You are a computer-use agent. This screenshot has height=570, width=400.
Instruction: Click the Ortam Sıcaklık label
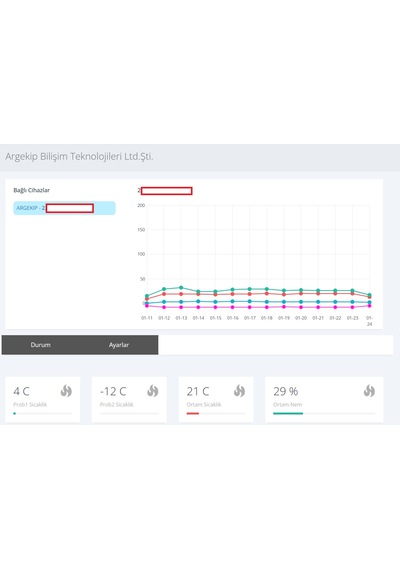204,404
